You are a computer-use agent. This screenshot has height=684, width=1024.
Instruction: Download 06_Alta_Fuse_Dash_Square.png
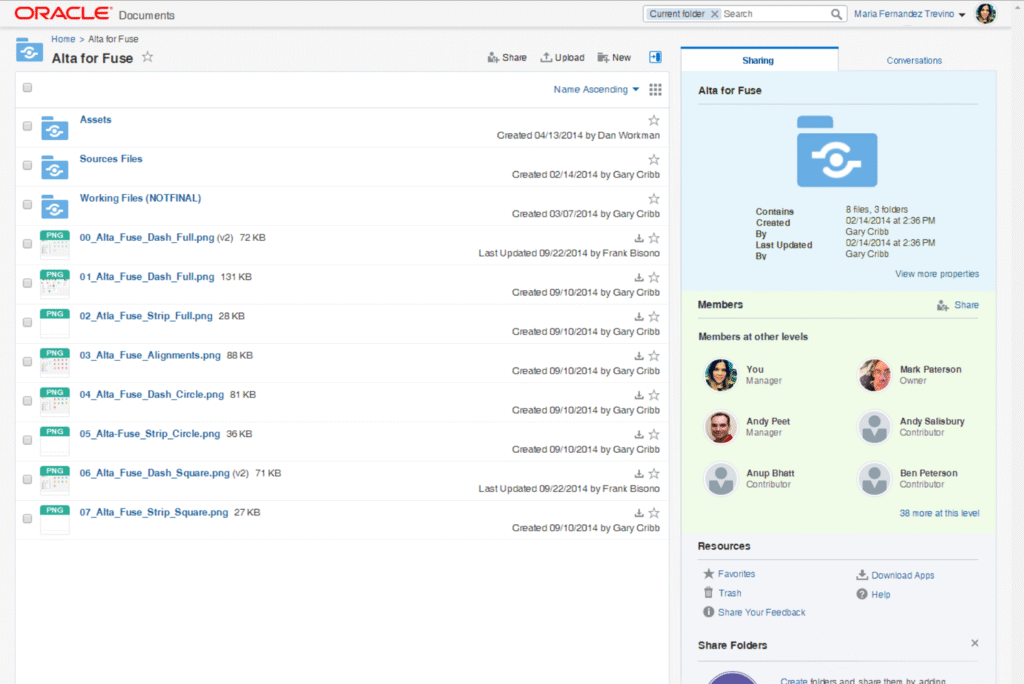pos(639,474)
